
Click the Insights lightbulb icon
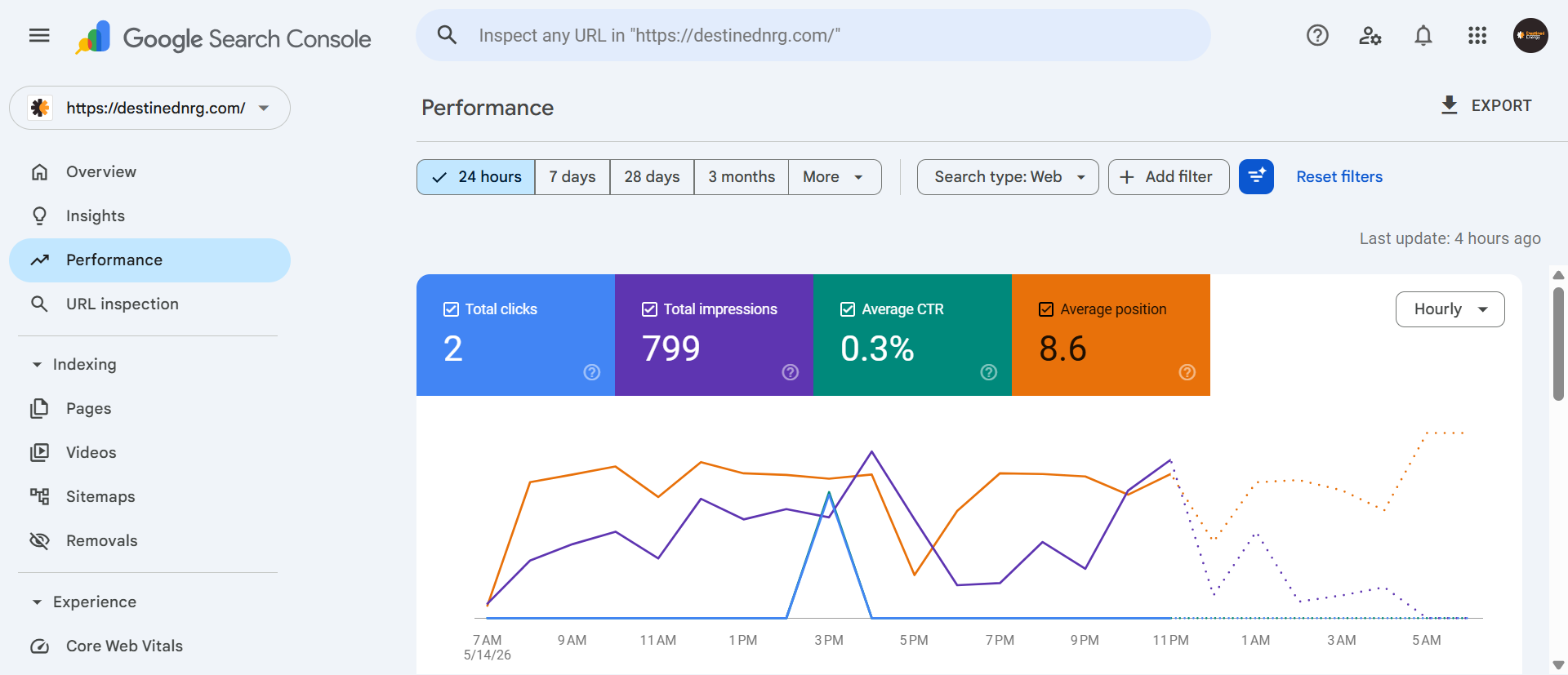click(x=39, y=215)
